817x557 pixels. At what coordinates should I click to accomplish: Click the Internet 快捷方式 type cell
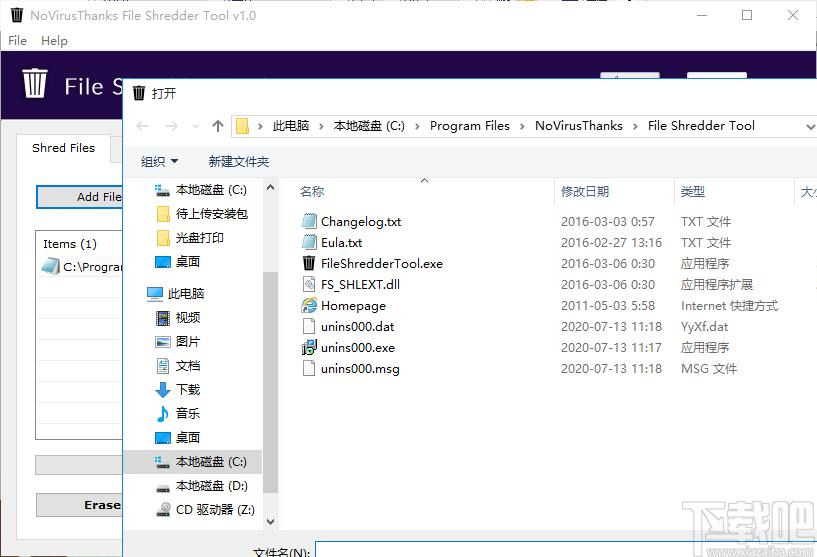pos(729,305)
